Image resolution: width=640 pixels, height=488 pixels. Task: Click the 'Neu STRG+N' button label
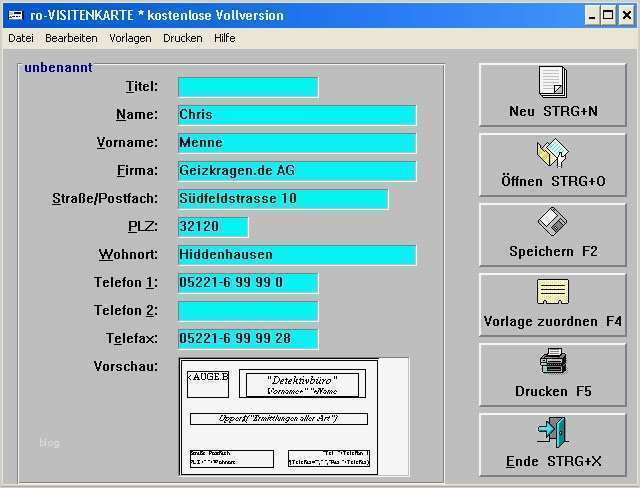pyautogui.click(x=553, y=111)
